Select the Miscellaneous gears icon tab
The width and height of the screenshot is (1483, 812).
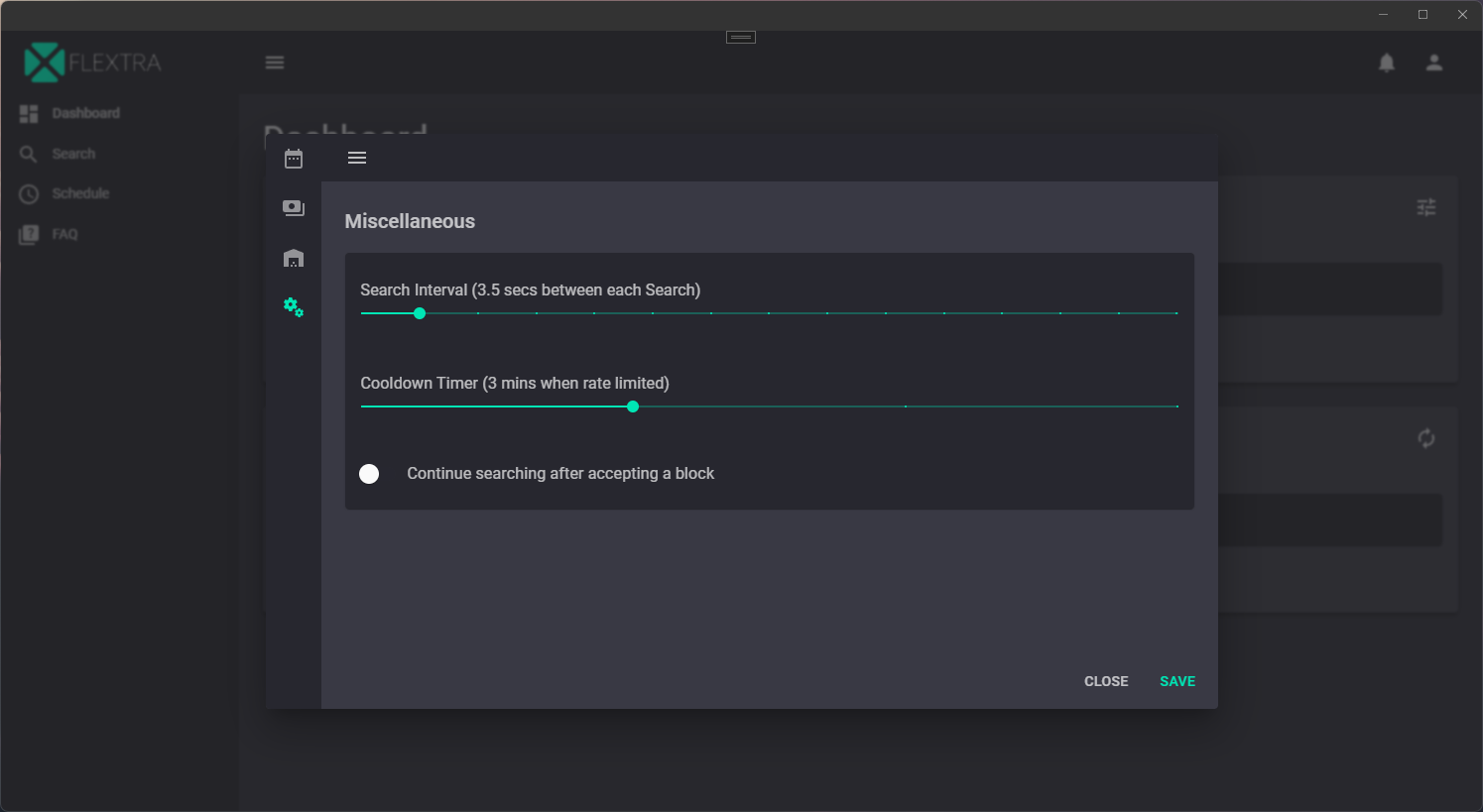[294, 307]
